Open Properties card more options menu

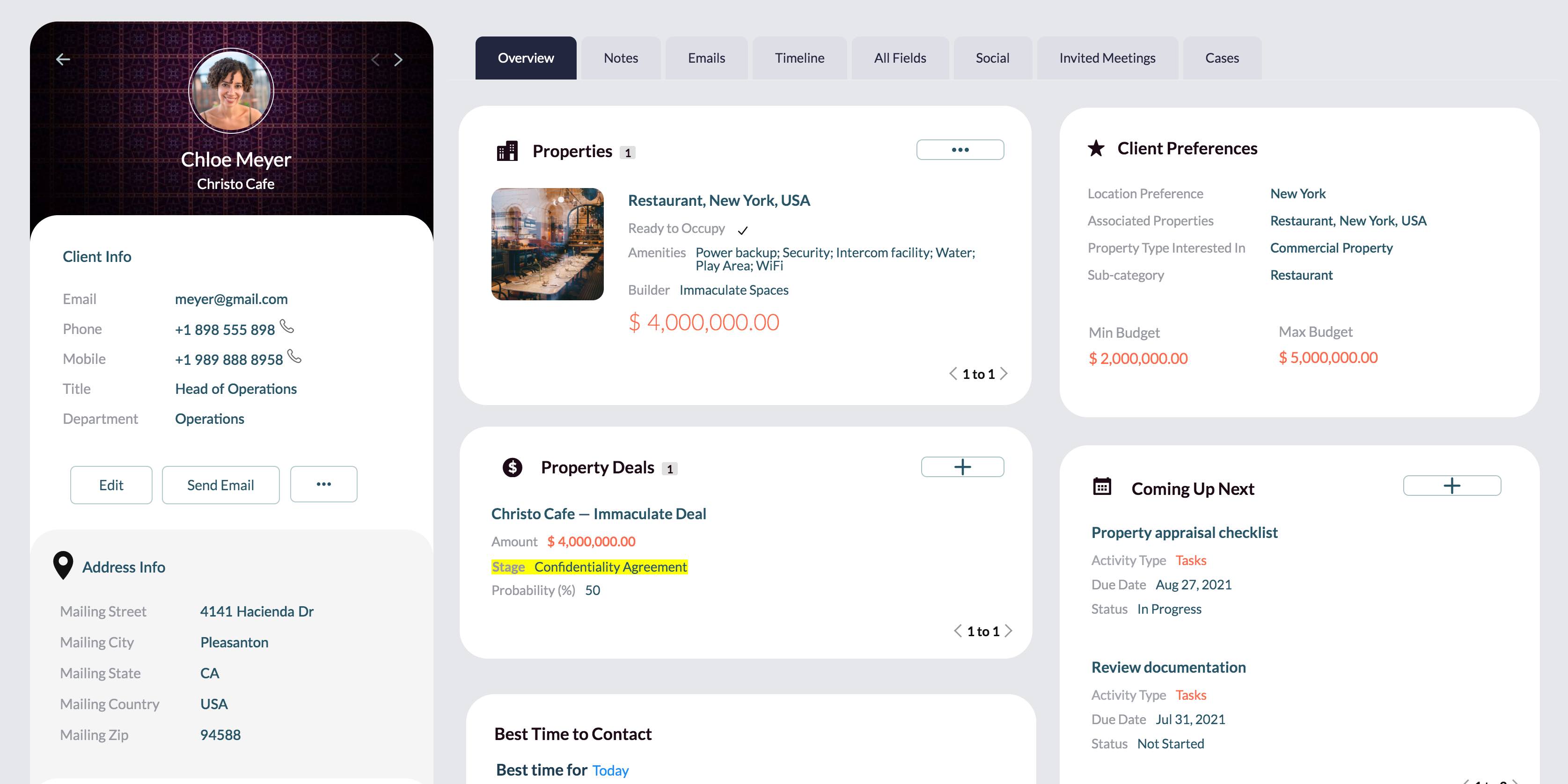tap(960, 150)
